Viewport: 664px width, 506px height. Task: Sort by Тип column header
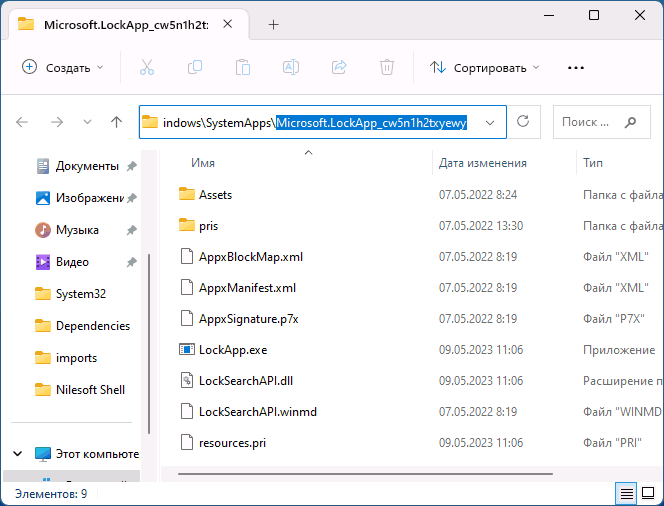pyautogui.click(x=593, y=163)
